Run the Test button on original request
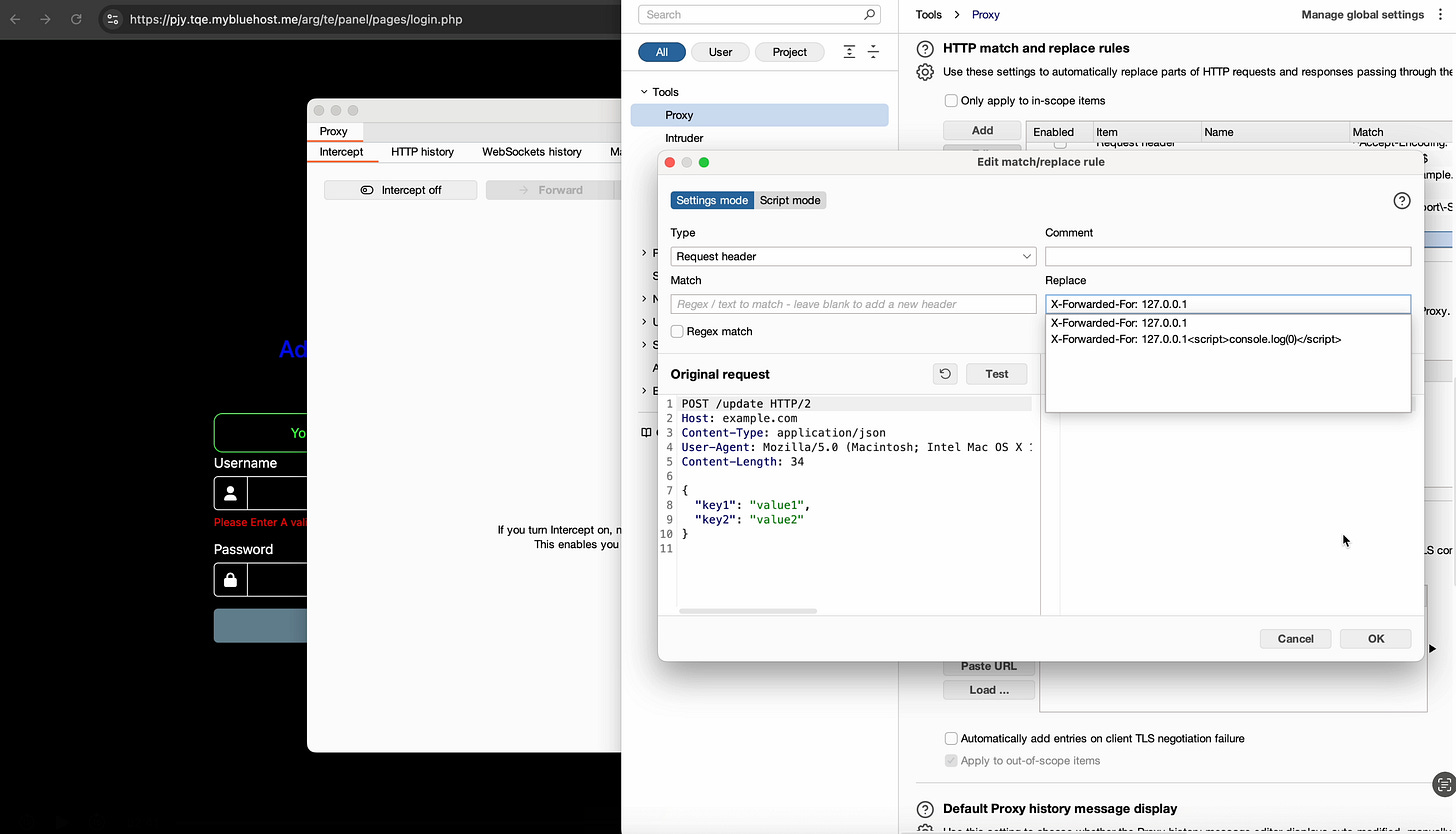The width and height of the screenshot is (1456, 834). point(997,374)
